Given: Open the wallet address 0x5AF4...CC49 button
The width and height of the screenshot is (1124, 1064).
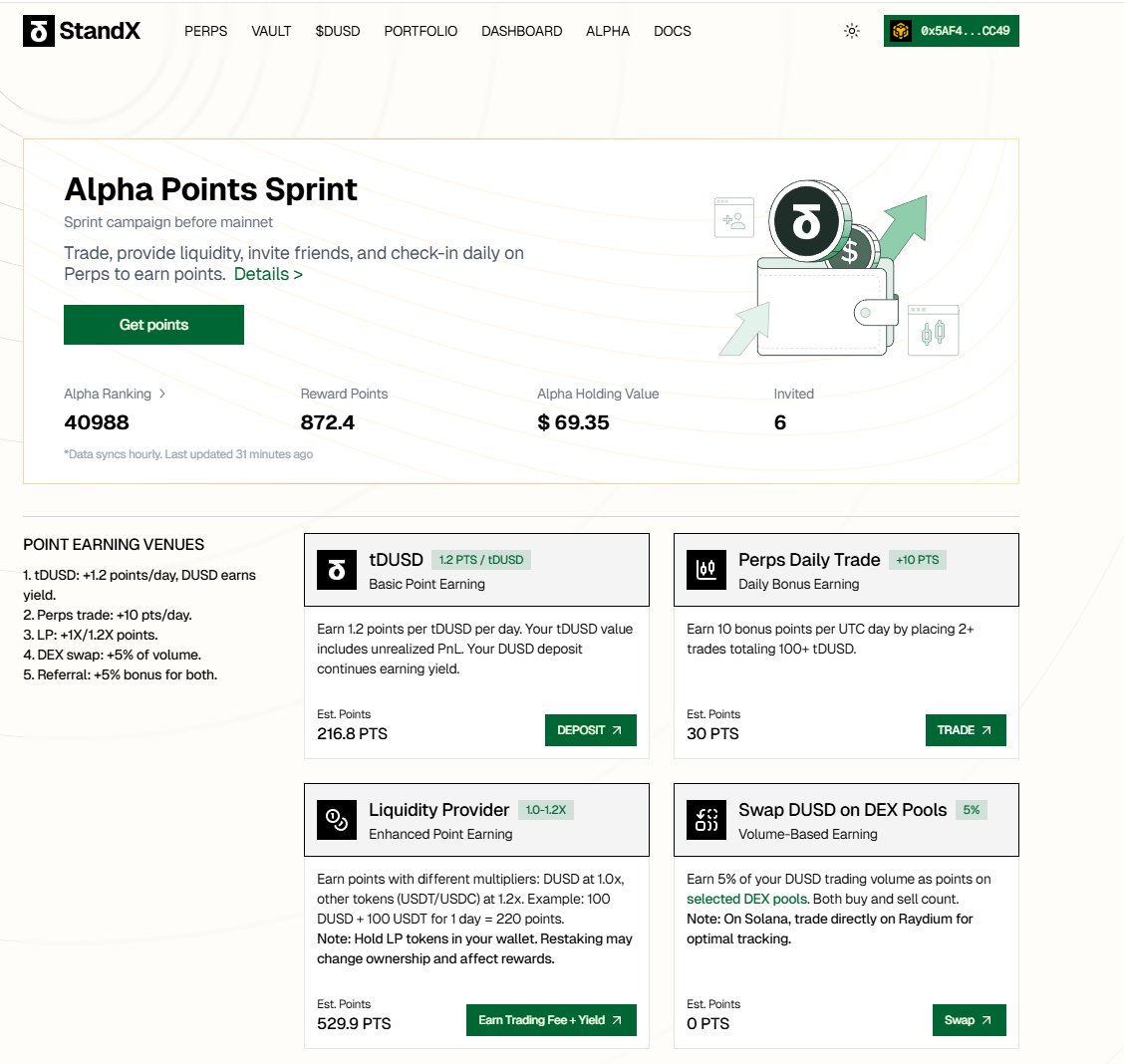Looking at the screenshot, I should 952,31.
